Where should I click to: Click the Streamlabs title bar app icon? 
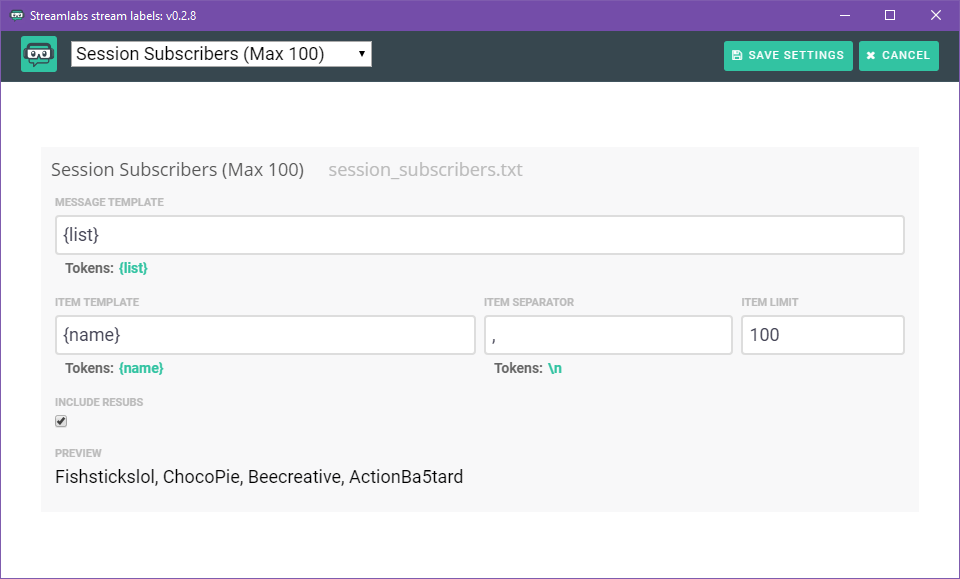(17, 15)
